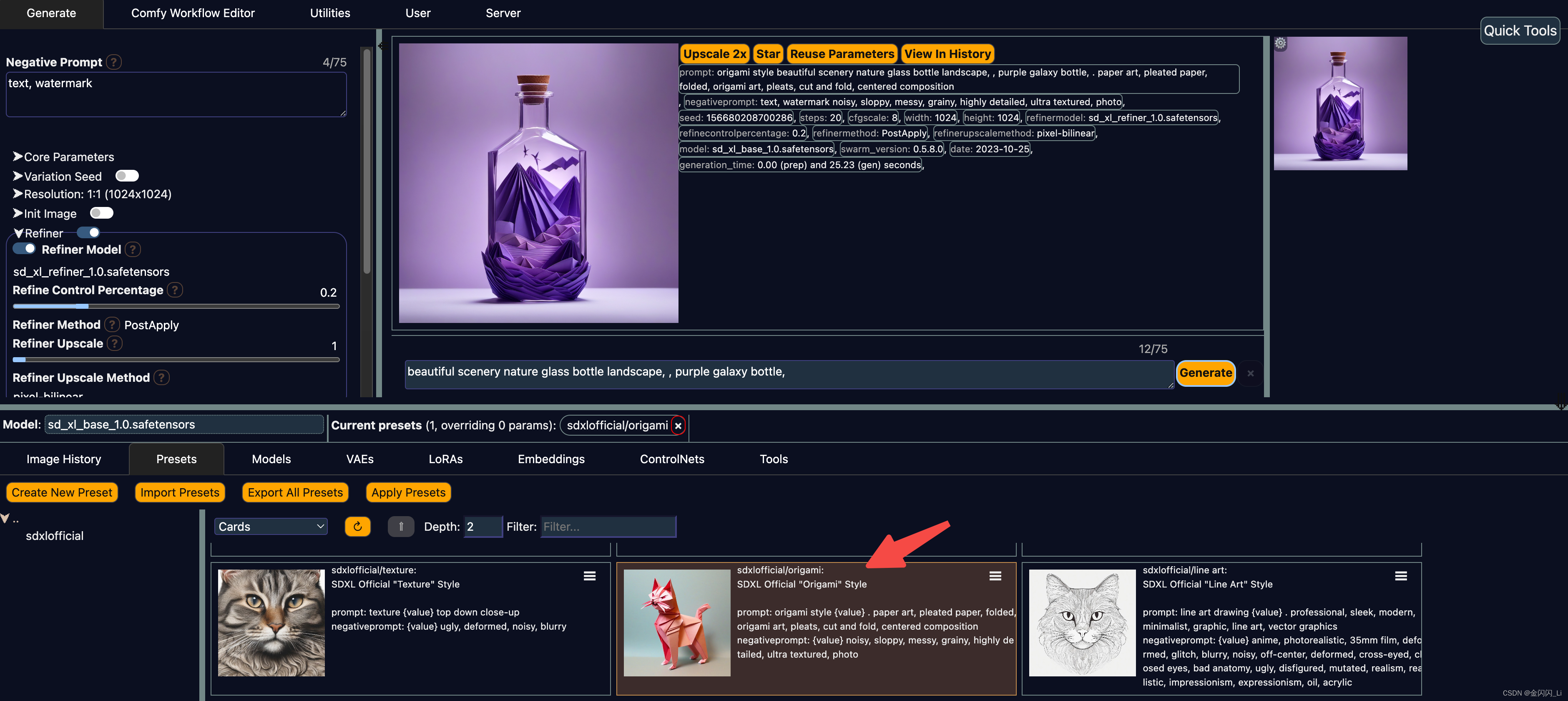Open the Cards view dropdown
Image resolution: width=1568 pixels, height=701 pixels.
(x=271, y=526)
